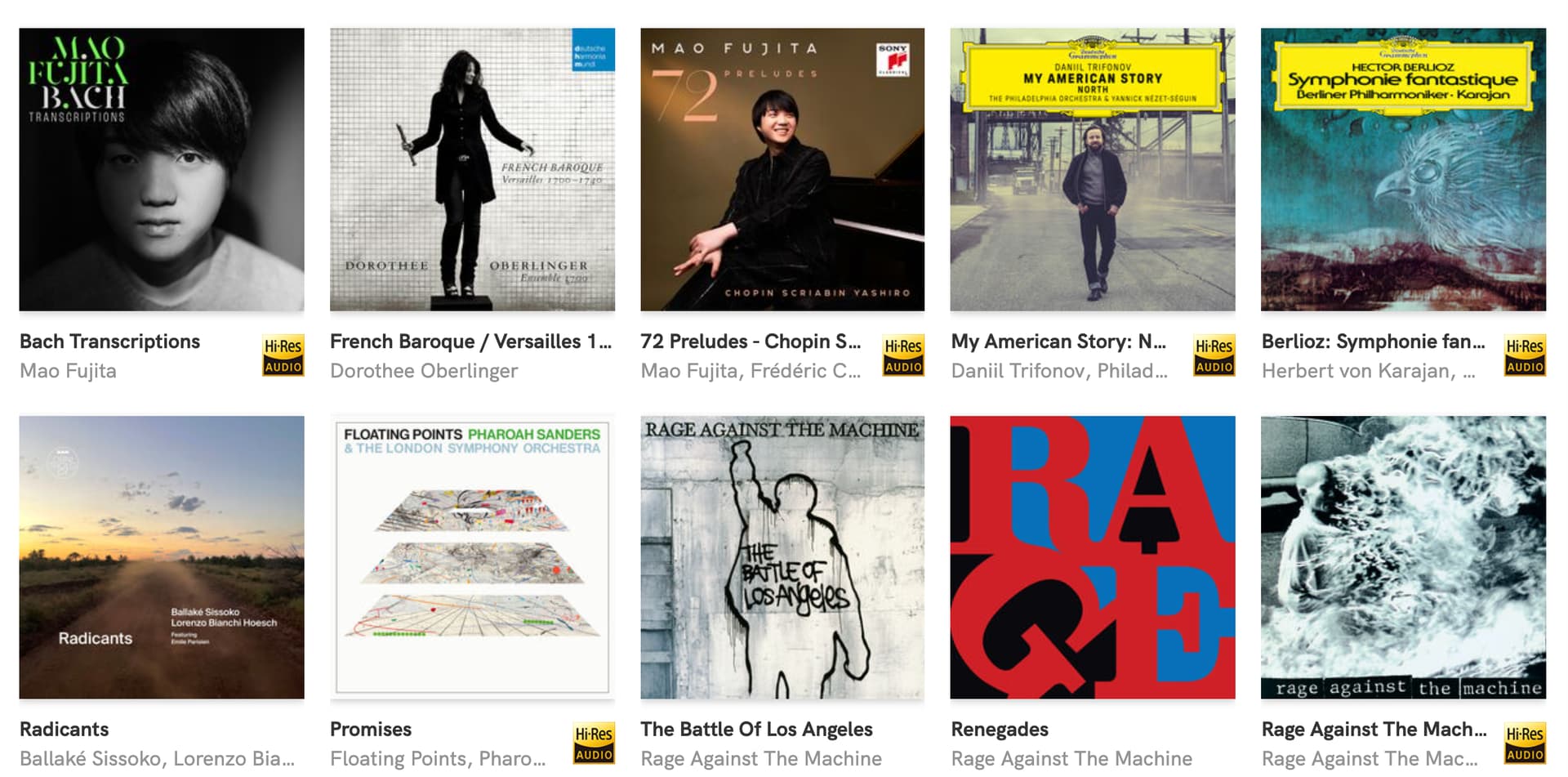Open the Battle Of Los Angeles cover
Screen dimensions: 1568x777
point(782,557)
